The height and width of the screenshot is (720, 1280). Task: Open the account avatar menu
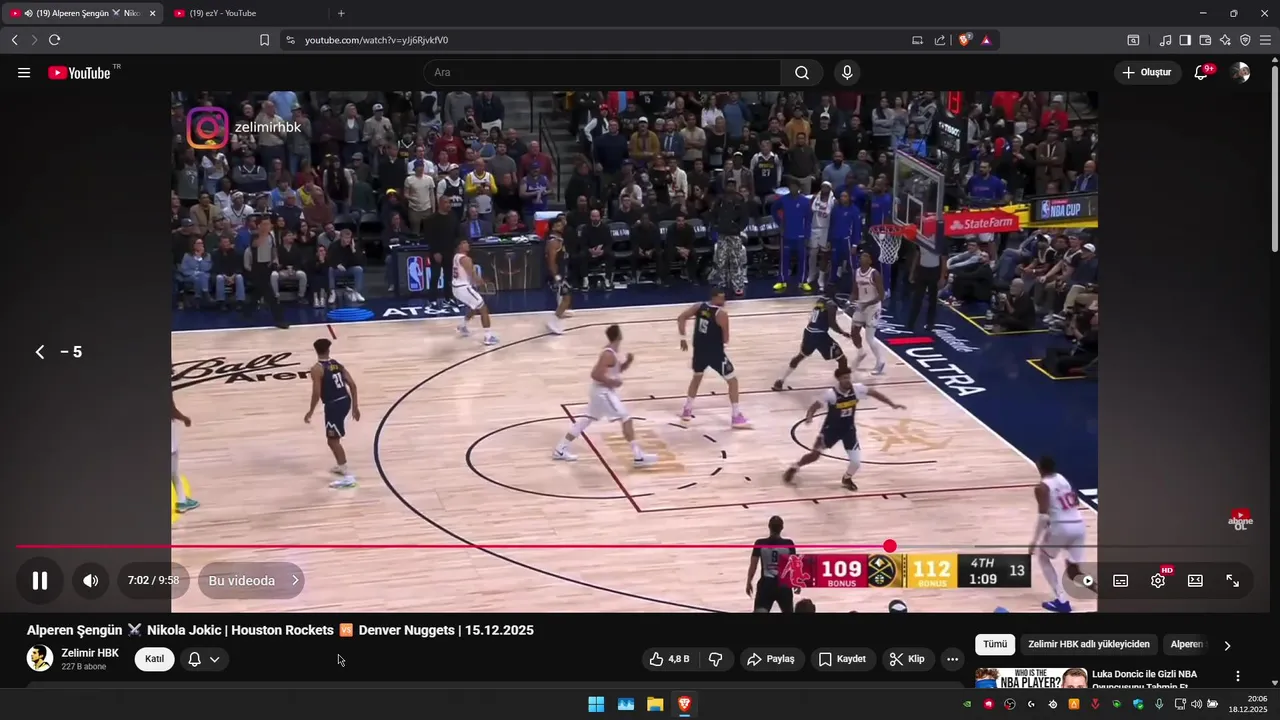coord(1240,72)
